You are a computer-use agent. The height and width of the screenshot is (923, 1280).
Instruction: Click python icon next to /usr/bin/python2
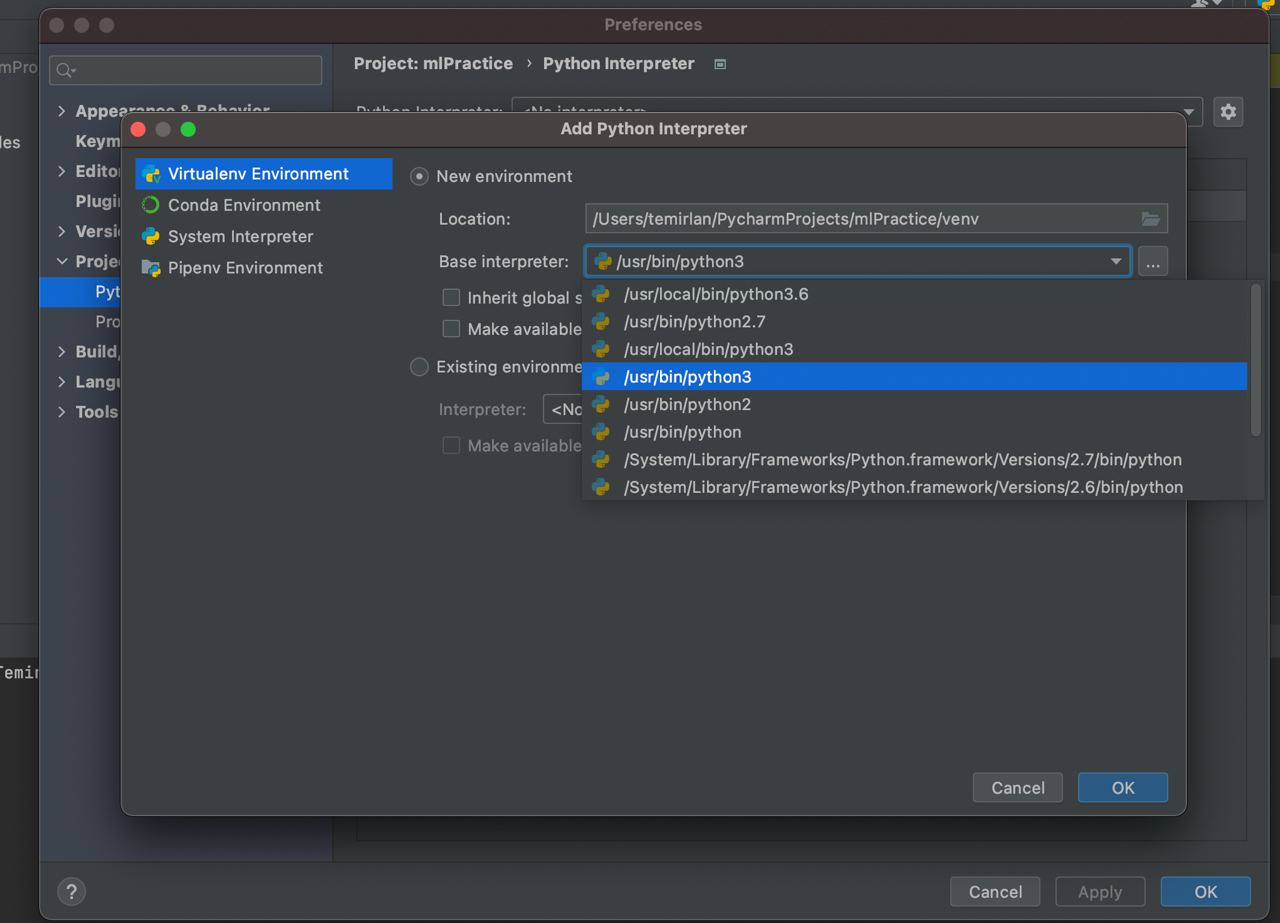[x=601, y=404]
